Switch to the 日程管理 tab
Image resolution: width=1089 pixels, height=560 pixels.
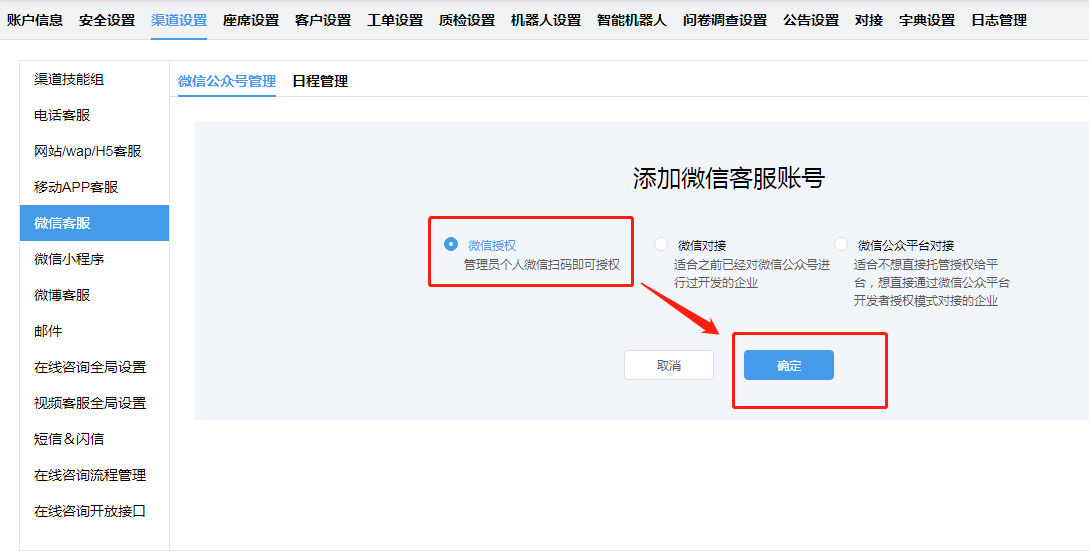point(320,81)
